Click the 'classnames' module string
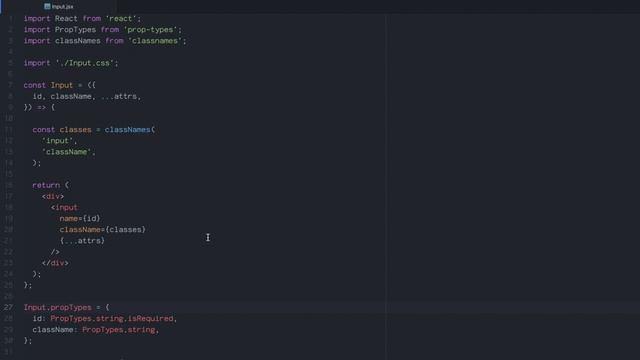Viewport: 640px width, 360px height. pos(155,41)
